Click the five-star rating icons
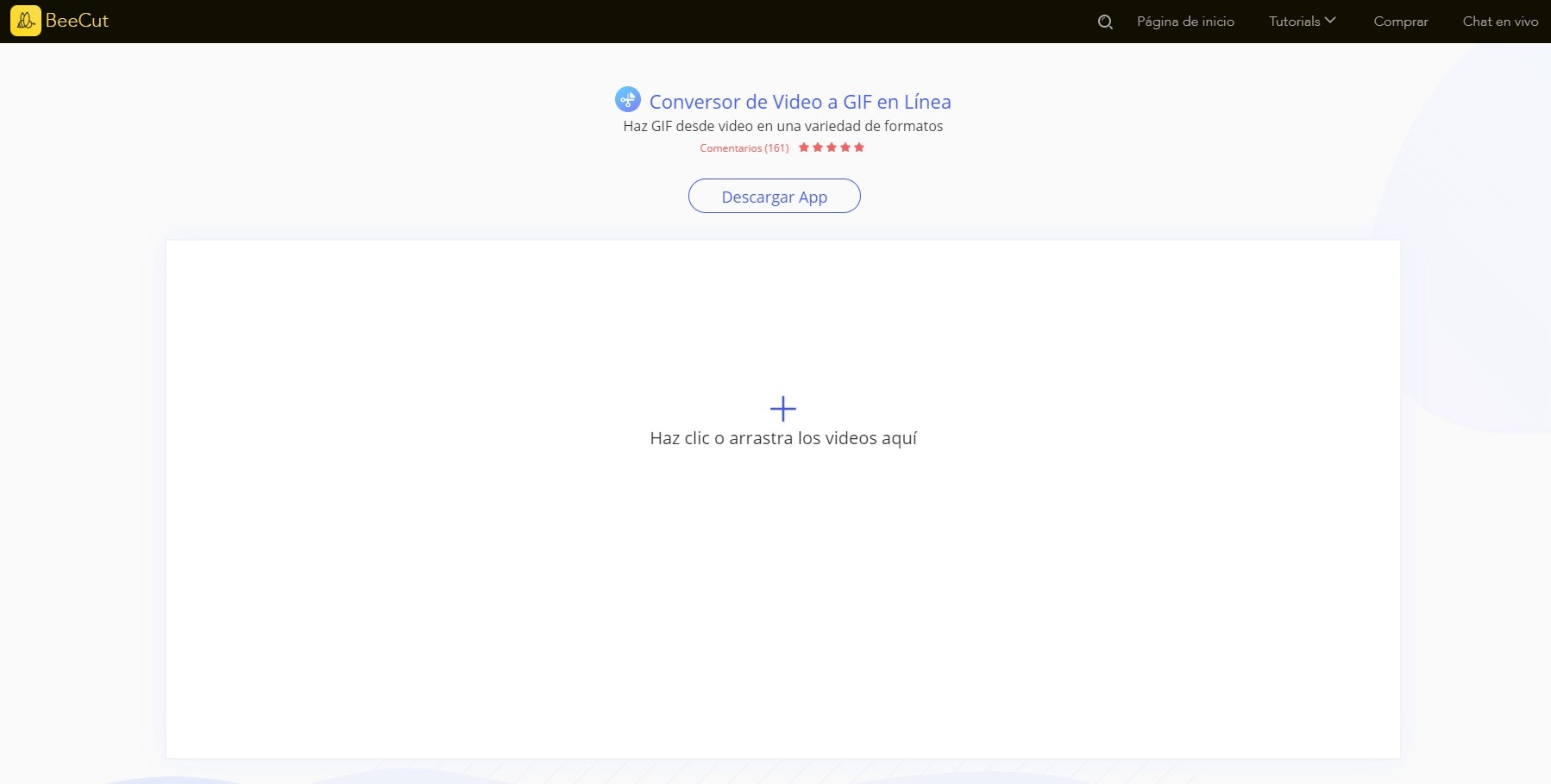Screen dimensions: 1551x784 [x=832, y=147]
